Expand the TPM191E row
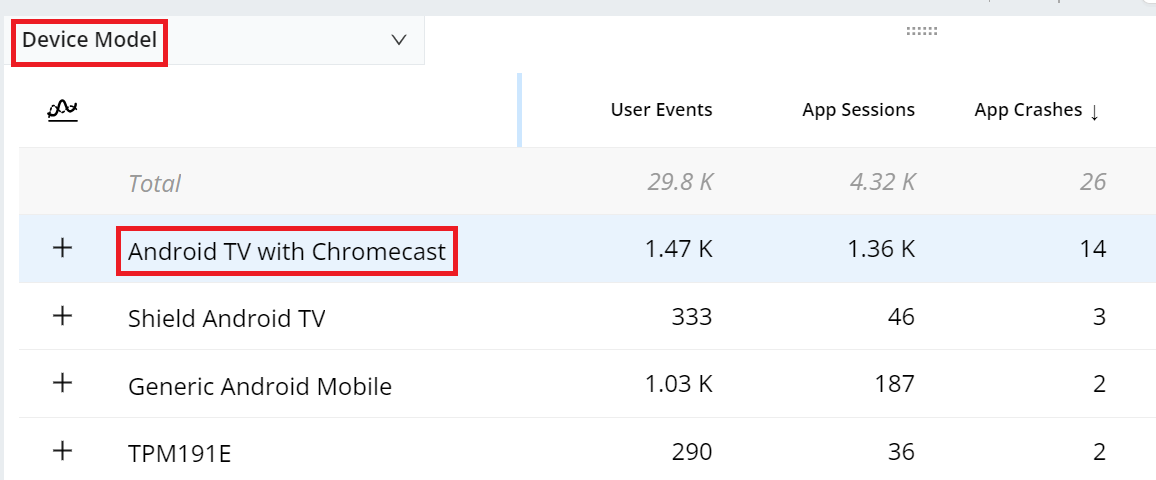The image size is (1156, 480). [x=62, y=452]
